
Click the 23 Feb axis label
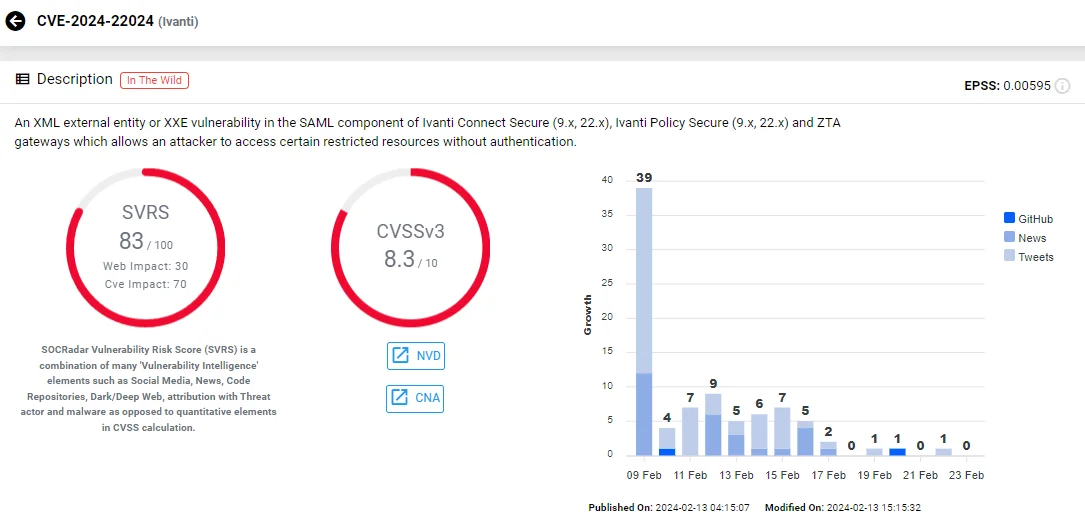(967, 476)
